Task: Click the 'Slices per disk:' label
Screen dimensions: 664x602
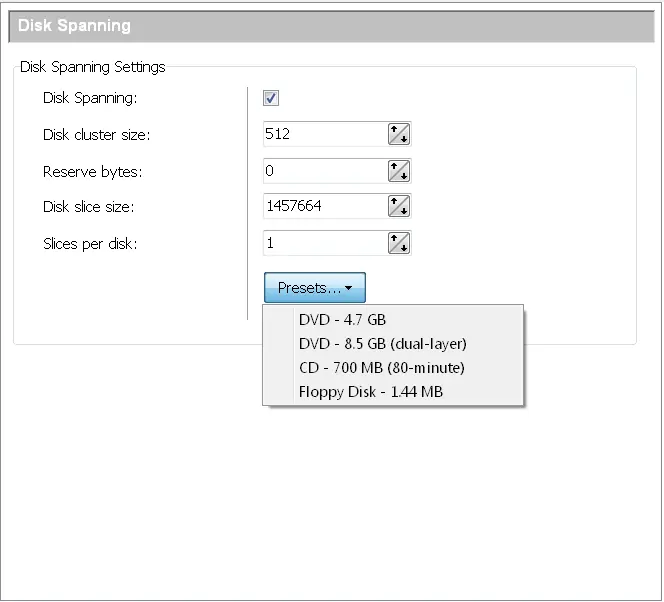Action: pyautogui.click(x=90, y=244)
